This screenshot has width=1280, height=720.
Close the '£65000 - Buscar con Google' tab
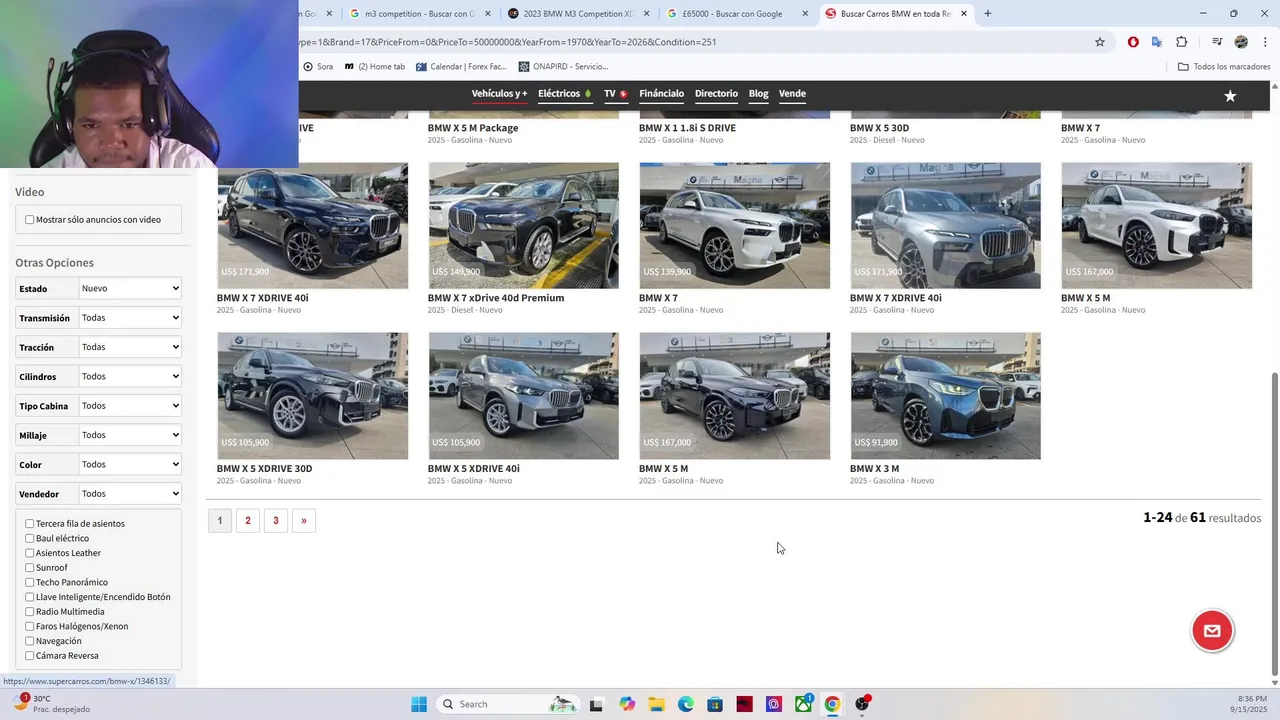[805, 14]
